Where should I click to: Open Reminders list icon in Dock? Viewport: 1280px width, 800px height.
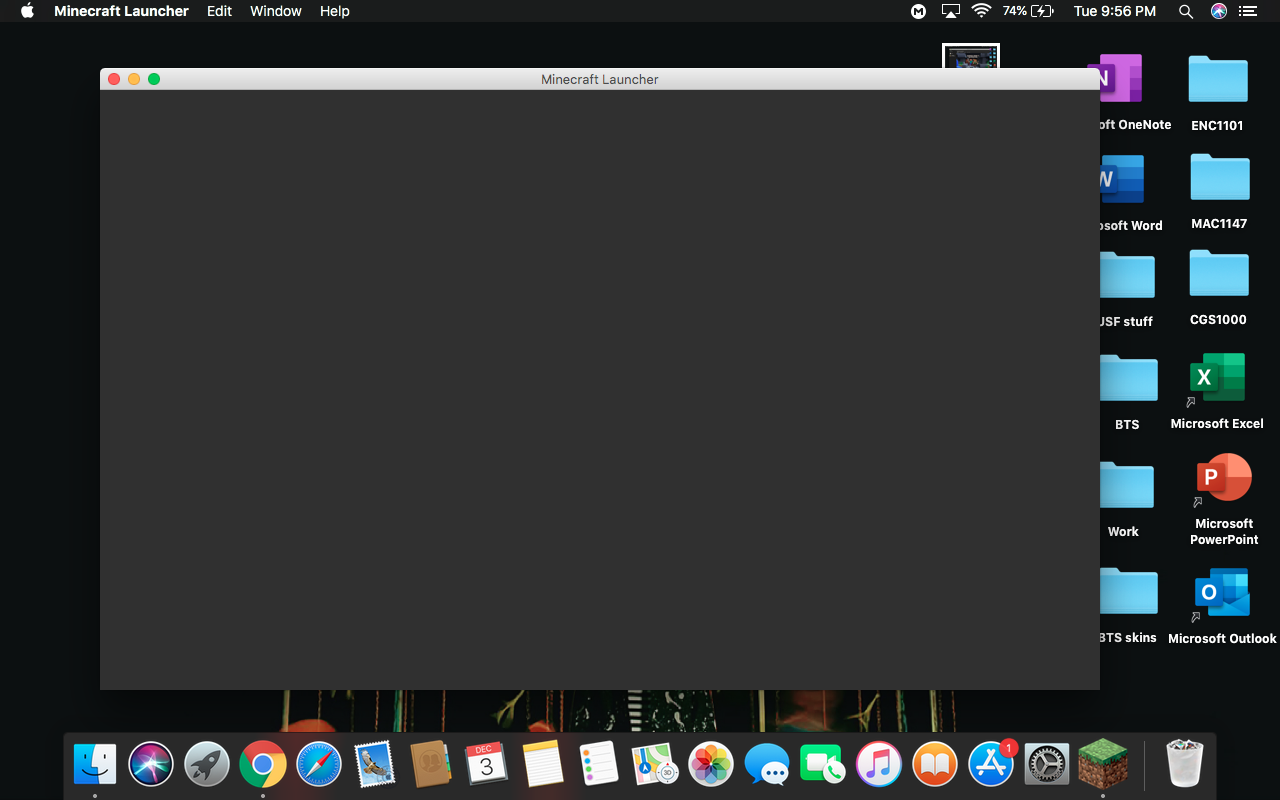[x=599, y=765]
